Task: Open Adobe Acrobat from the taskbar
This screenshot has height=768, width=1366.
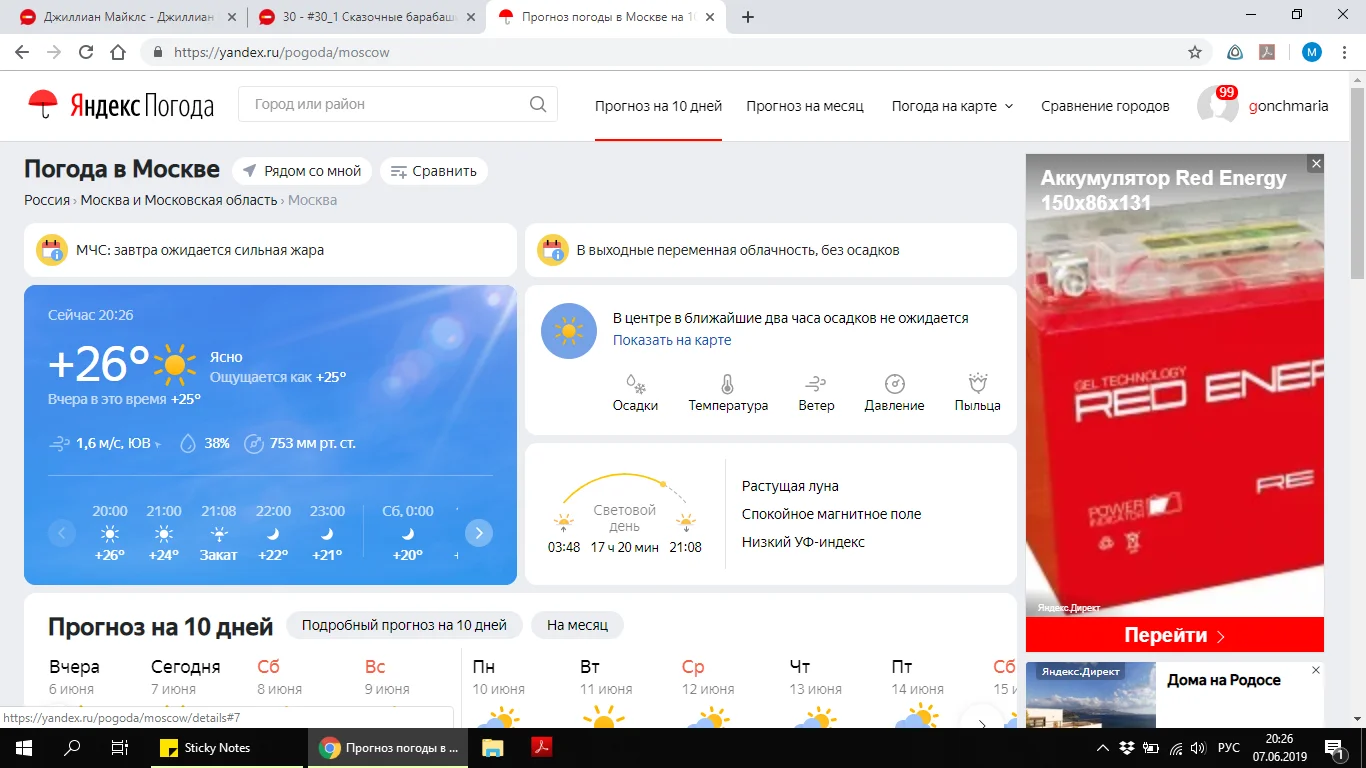Action: (541, 748)
